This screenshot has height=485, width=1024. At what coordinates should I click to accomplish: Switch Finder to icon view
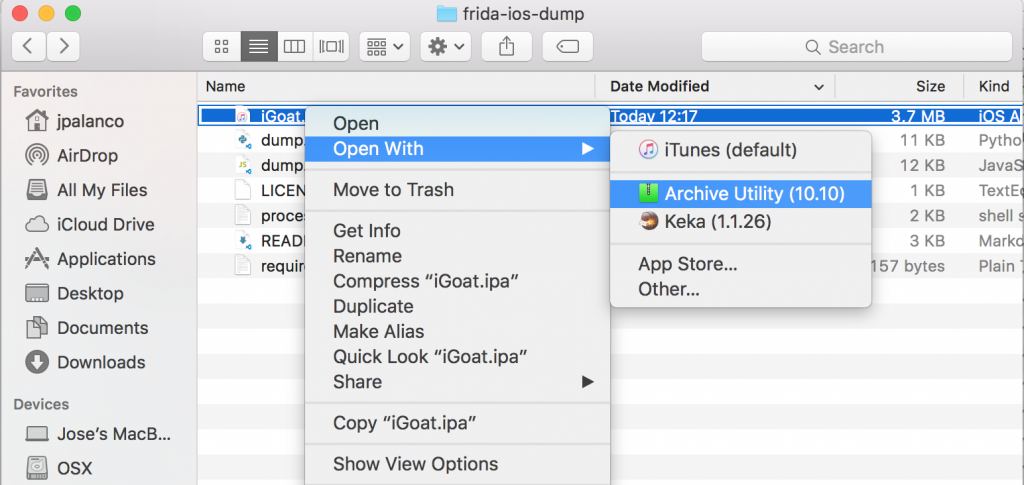tap(222, 46)
